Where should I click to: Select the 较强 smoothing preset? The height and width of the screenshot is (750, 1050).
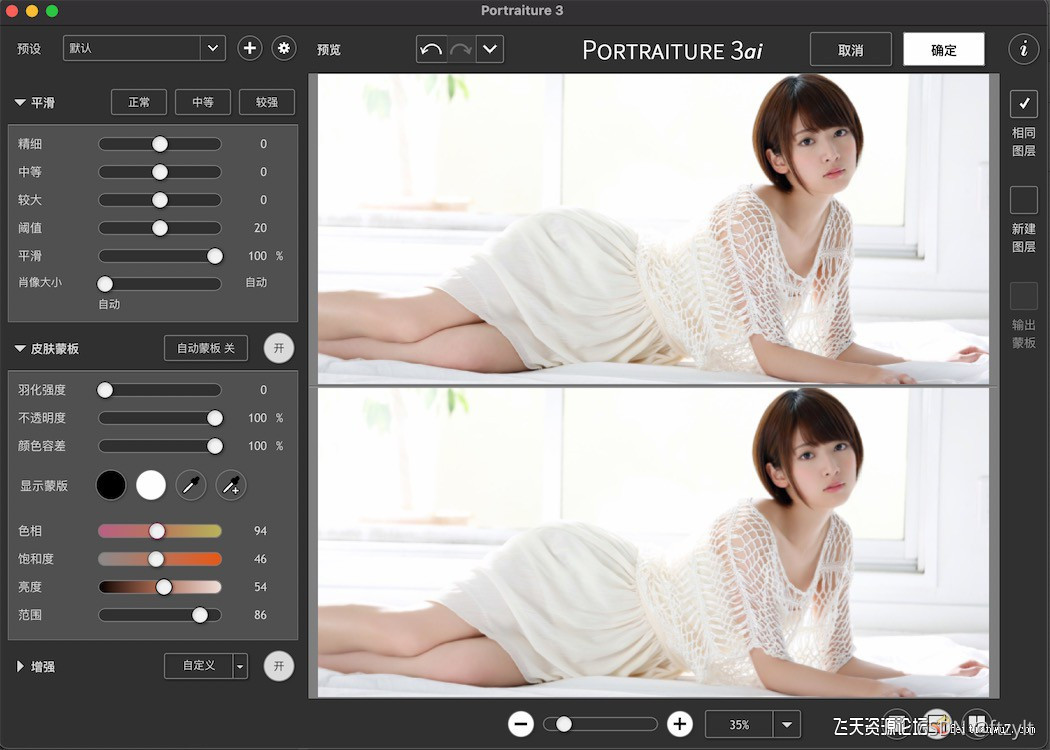pyautogui.click(x=267, y=102)
